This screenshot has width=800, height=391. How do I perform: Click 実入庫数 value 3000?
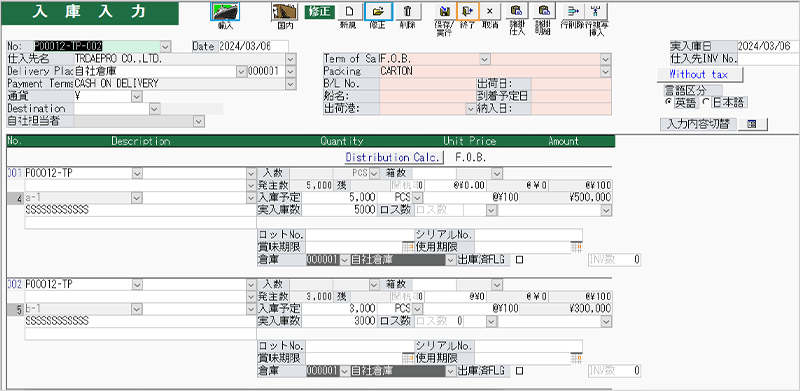340,321
